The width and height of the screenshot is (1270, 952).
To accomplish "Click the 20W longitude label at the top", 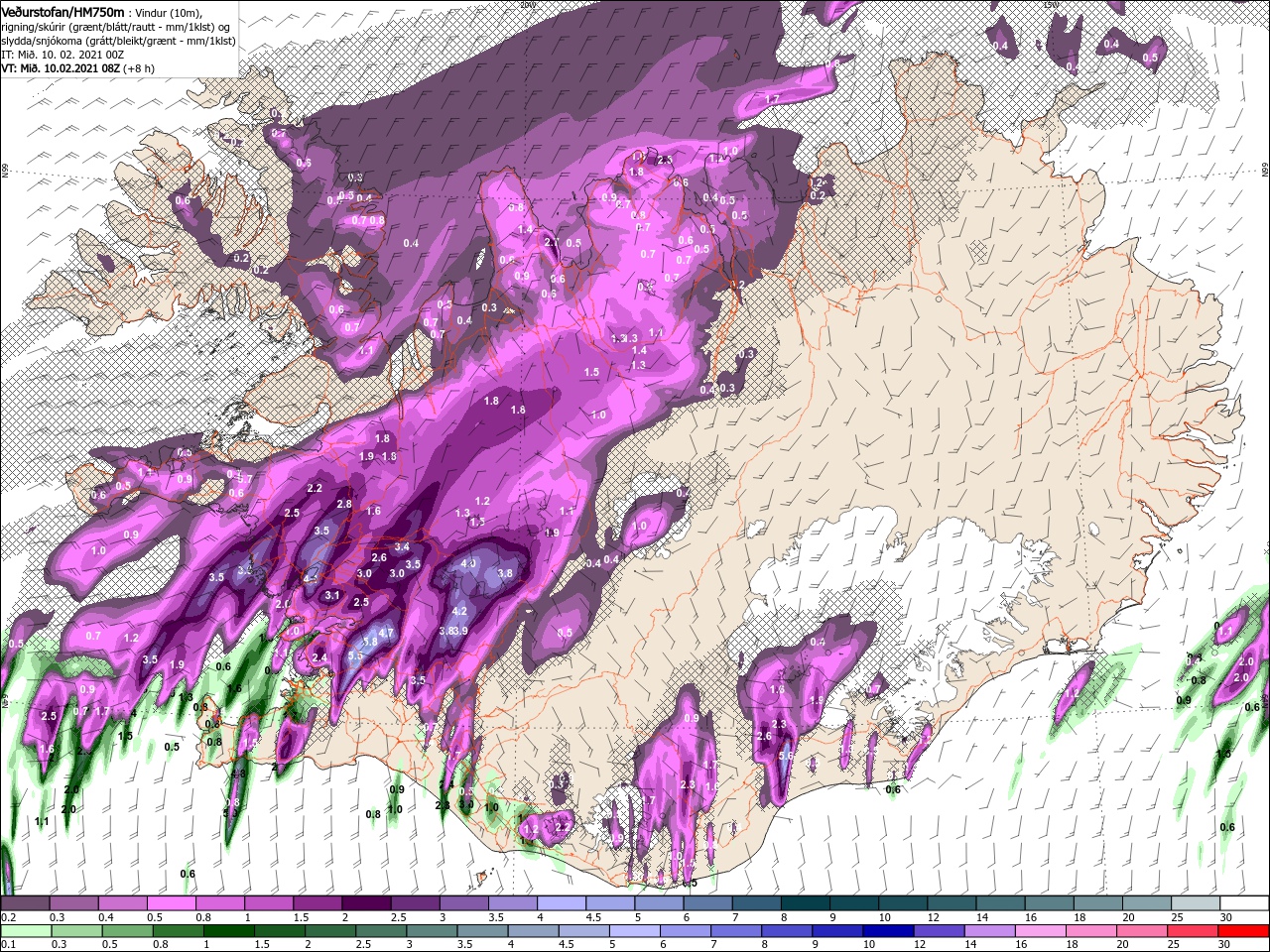I will pos(526,5).
